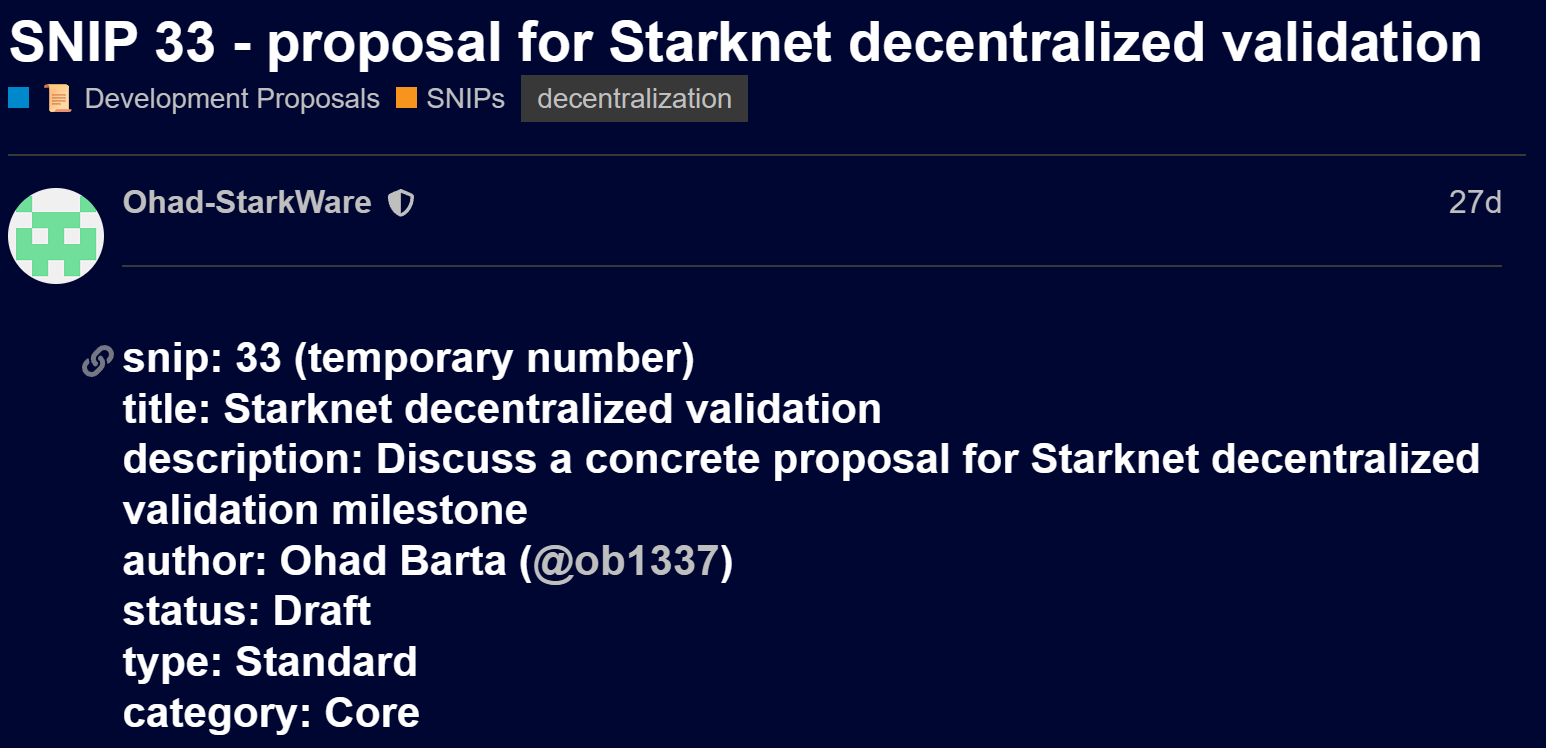Screen dimensions: 1546x748
Task: Open the SNIPs subcategory link
Action: pyautogui.click(x=465, y=99)
